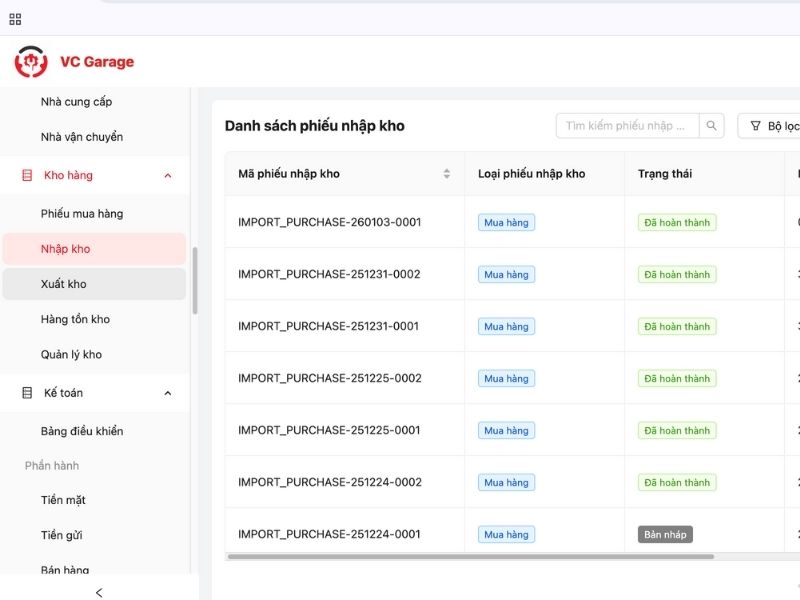Click the Kho hàng warehouse icon
This screenshot has height=600, width=800.
(x=27, y=175)
